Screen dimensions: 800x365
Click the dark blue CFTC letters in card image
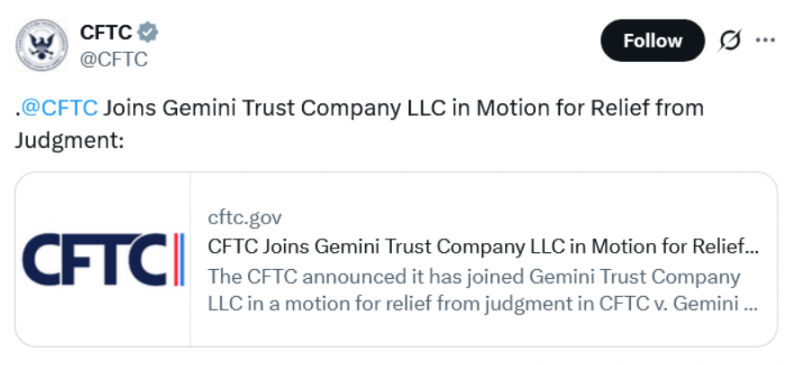[94, 259]
